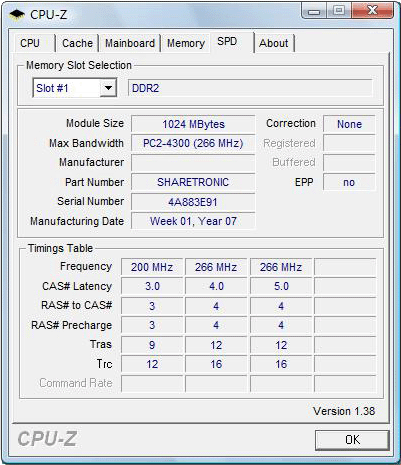401x465 pixels.
Task: Click the Memory Slot Selection group title
Action: 79,65
